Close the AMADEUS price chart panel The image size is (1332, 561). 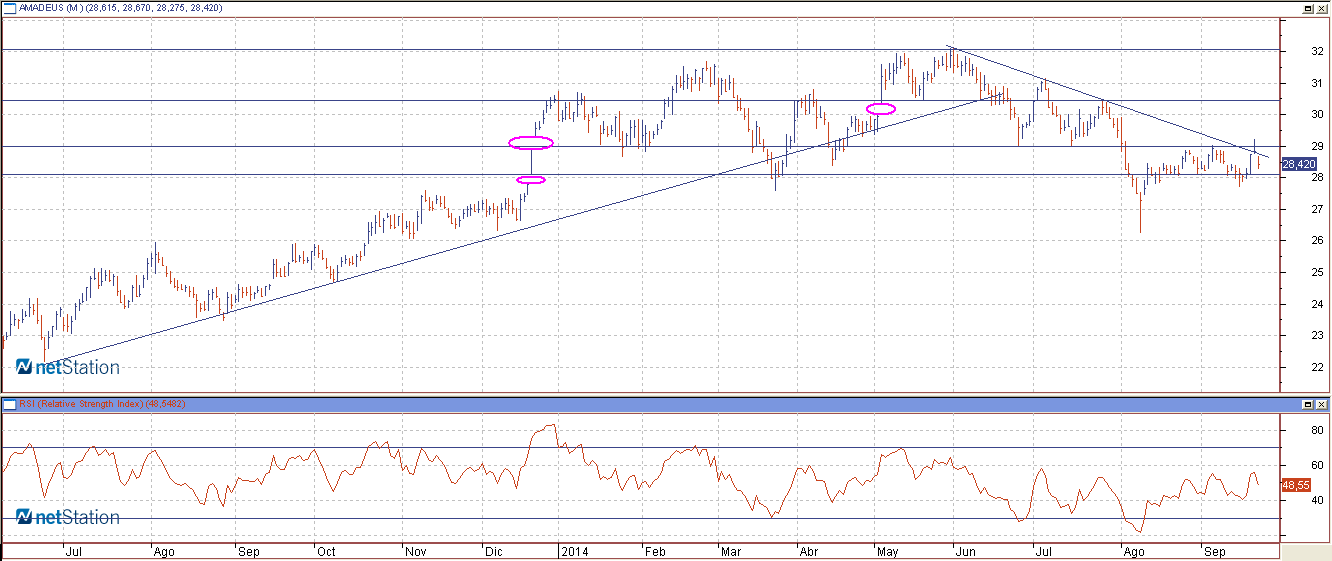coord(1321,8)
